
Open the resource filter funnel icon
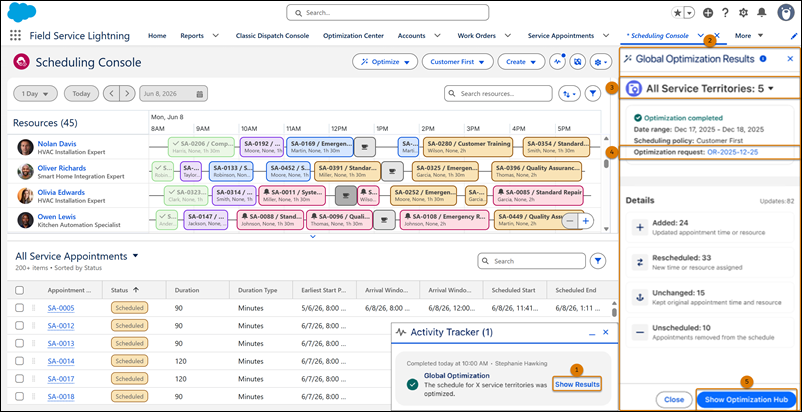(593, 94)
